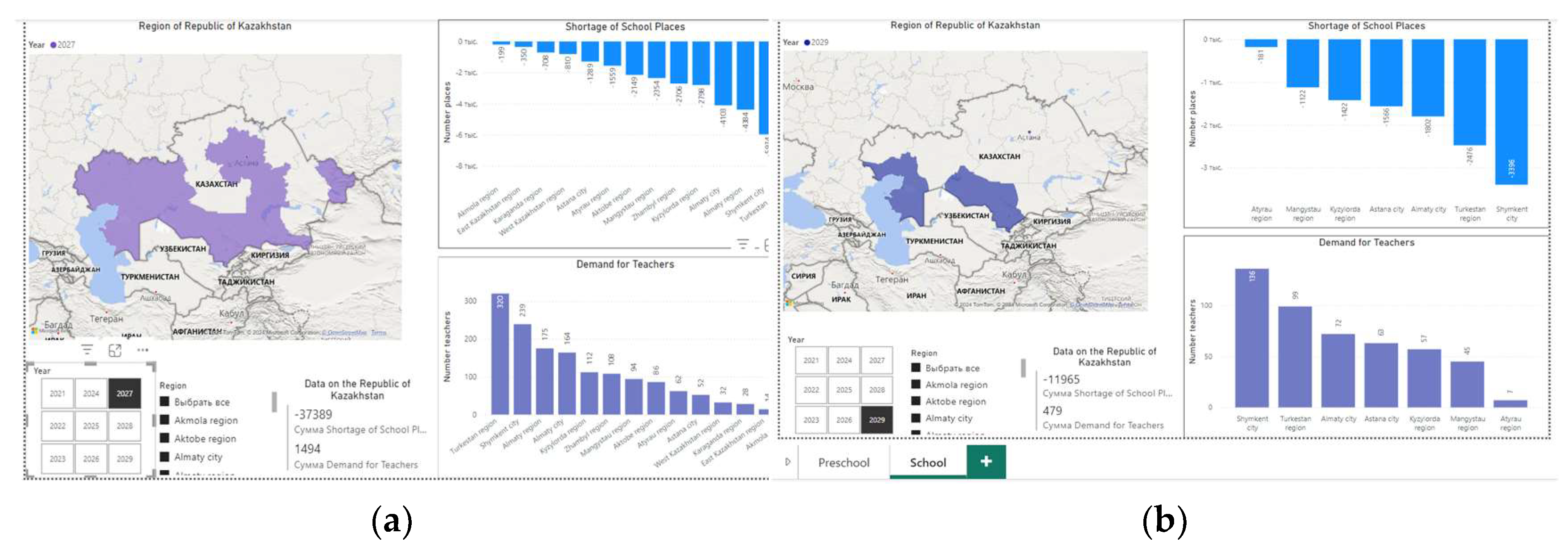Click filter icon below left map
This screenshot has width=1568, height=558.
tap(87, 350)
